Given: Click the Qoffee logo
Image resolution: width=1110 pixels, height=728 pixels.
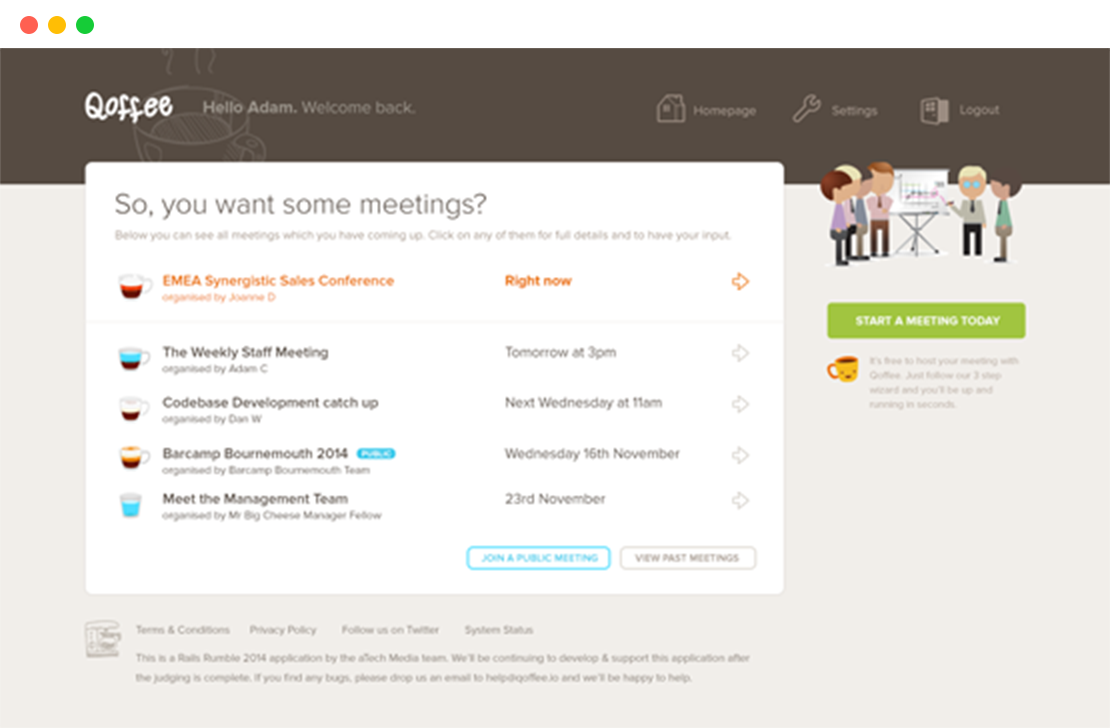Looking at the screenshot, I should (128, 107).
